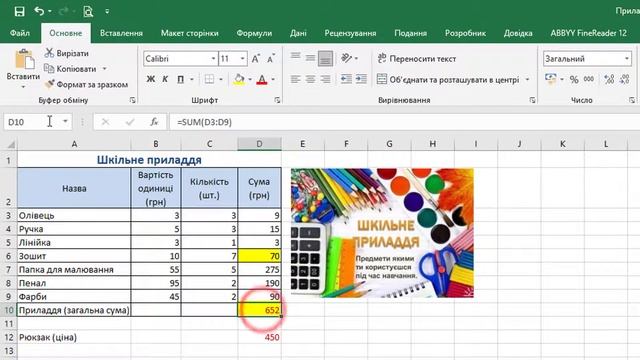Click decrease indent icon

click(346, 79)
